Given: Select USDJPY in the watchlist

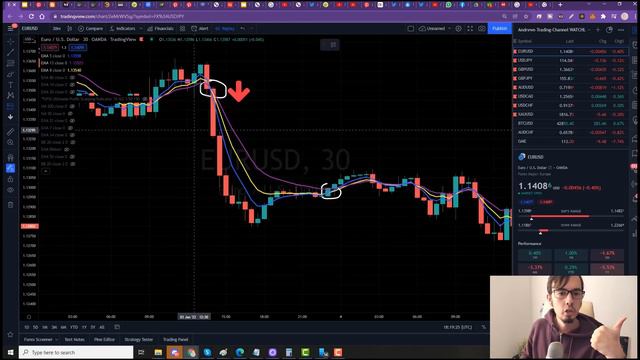Looking at the screenshot, I should coord(570,60).
